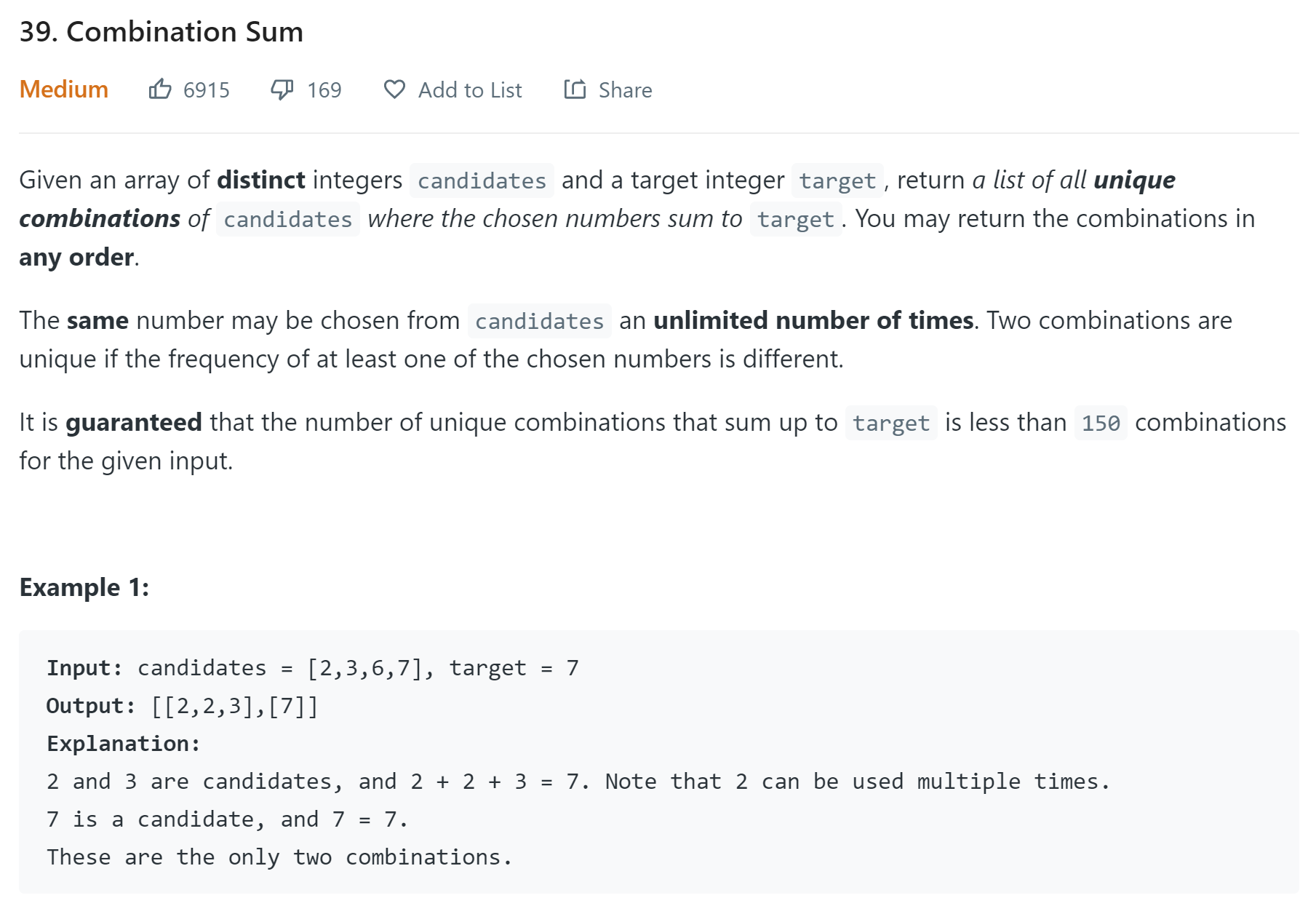Screen dimensions: 1316x914
Task: Click the candidates tag after 'chosen from'
Action: coord(540,321)
